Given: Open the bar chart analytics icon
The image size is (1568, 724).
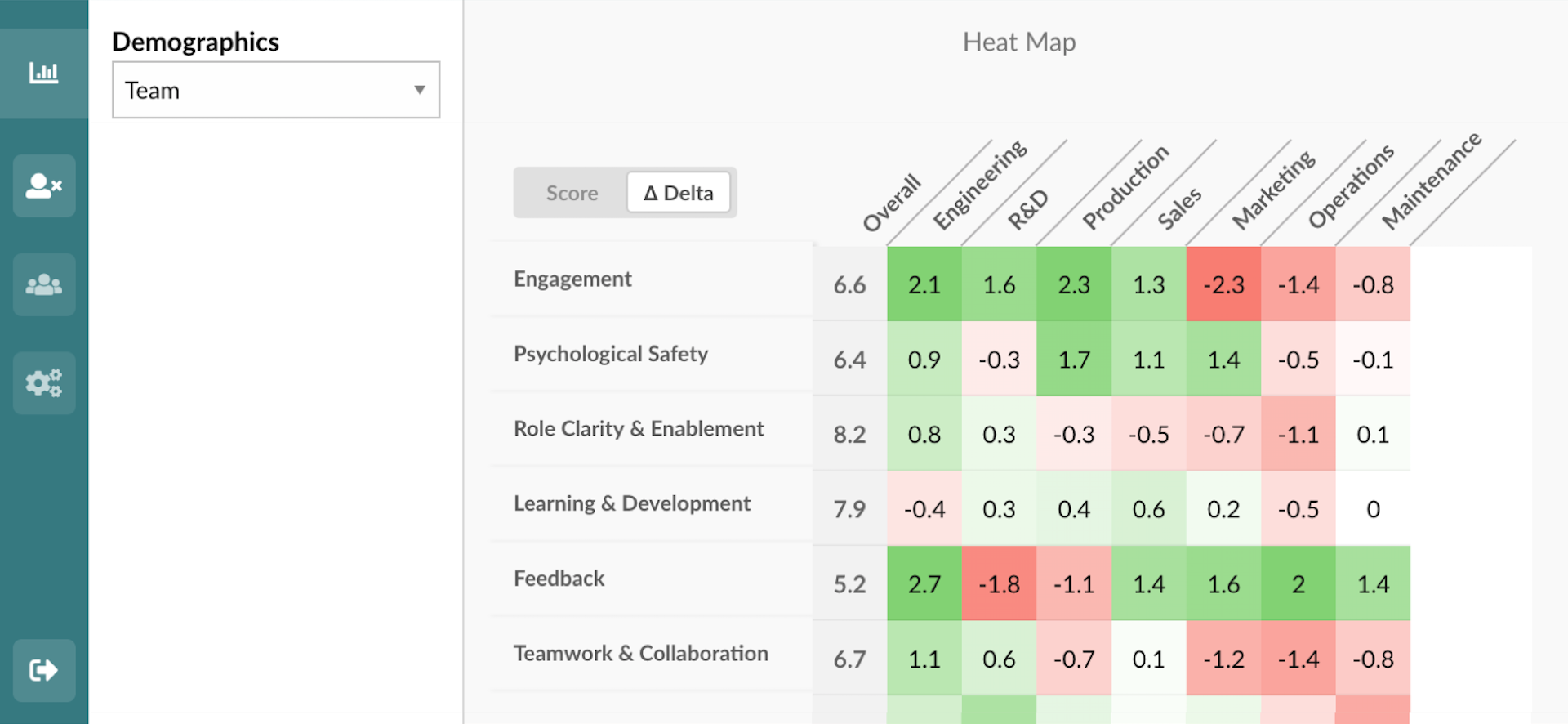Looking at the screenshot, I should coord(44,74).
